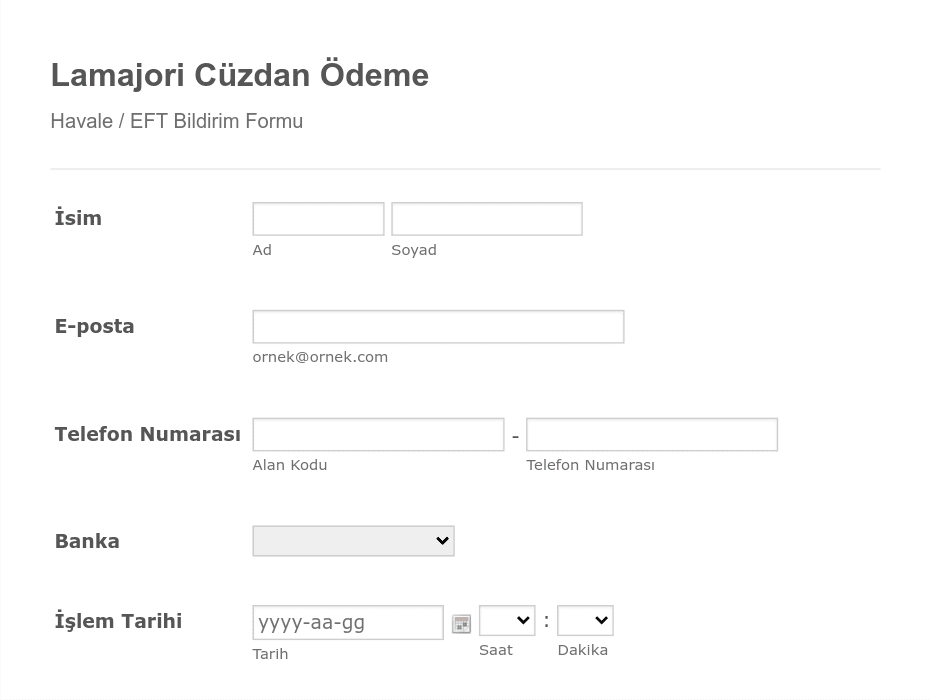
Task: Click the yyyy-aa-gg date input field
Action: pos(348,623)
